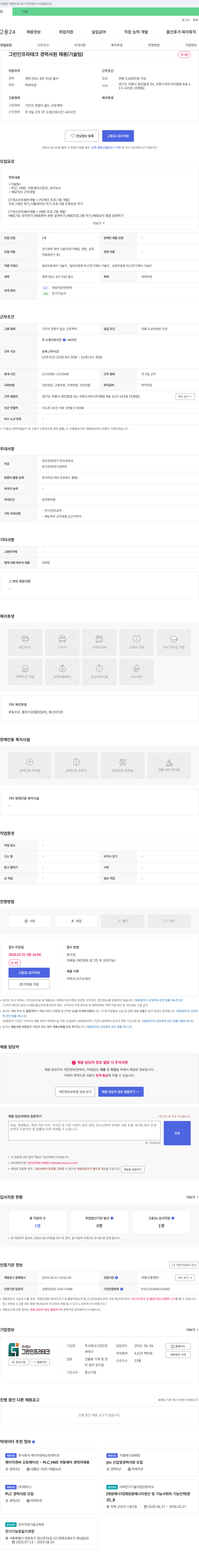199x1568 pixels.
Task: Open the 직업 능력 개발 menu
Action: coord(136,32)
